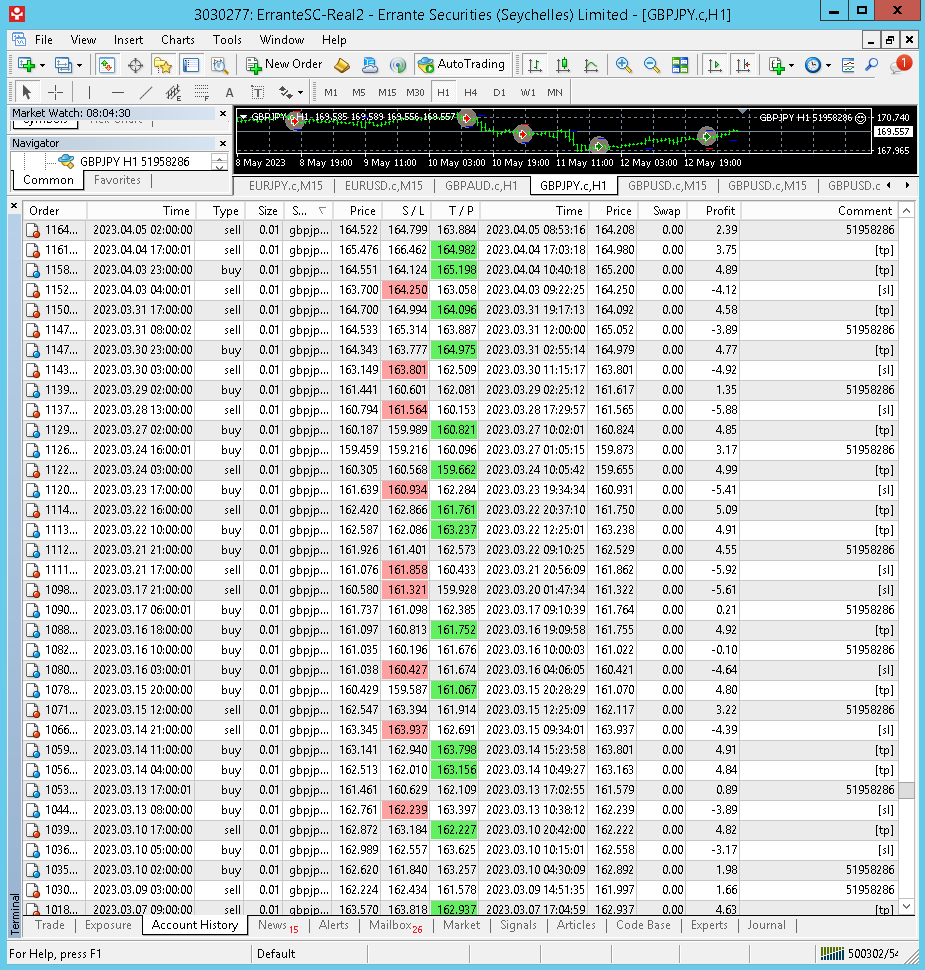Click the search magnifier icon
This screenshot has height=970, width=925.
coord(872,64)
